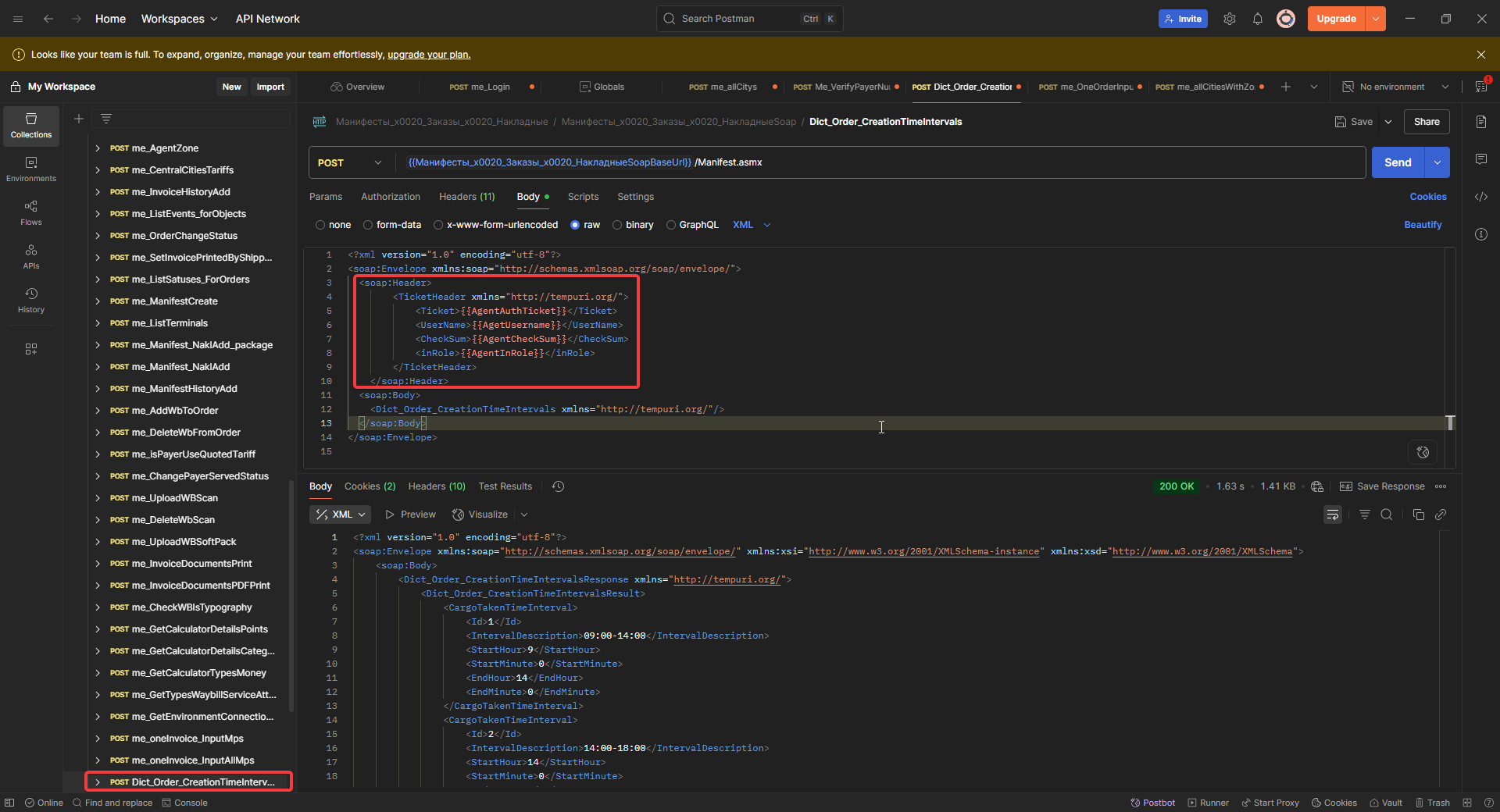Switch to the Headers (11) tab
Viewport: 1500px width, 812px height.
[467, 197]
